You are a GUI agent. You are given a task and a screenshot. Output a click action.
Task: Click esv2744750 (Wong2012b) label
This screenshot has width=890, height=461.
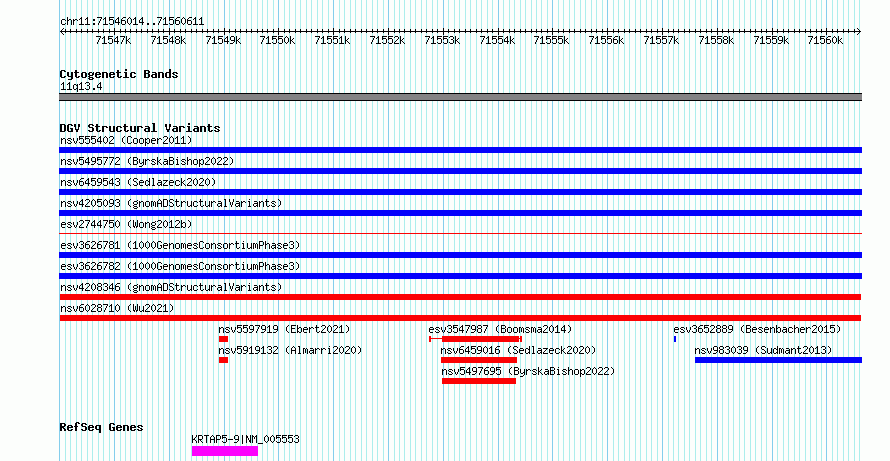coord(126,224)
